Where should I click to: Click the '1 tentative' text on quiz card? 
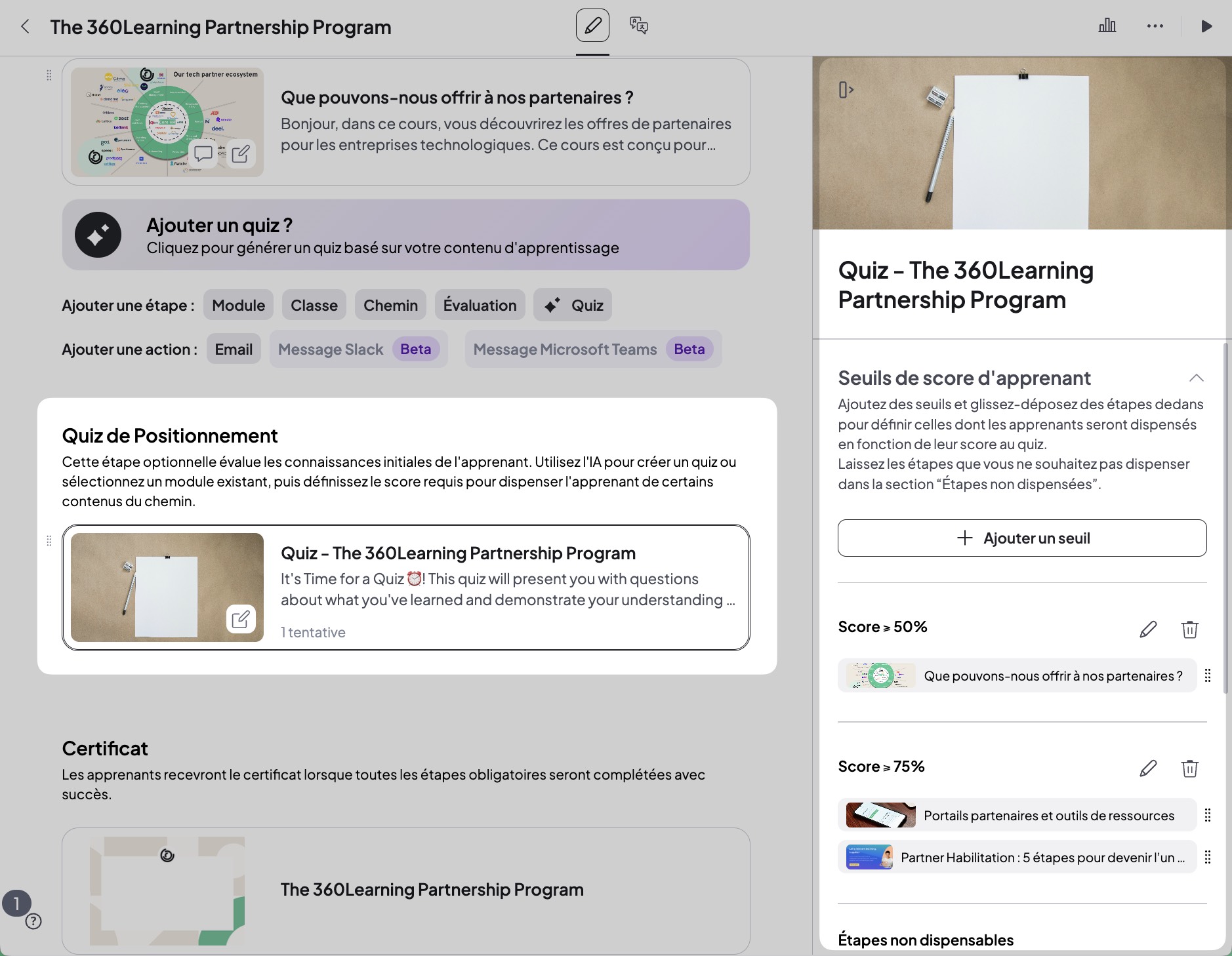(x=313, y=632)
